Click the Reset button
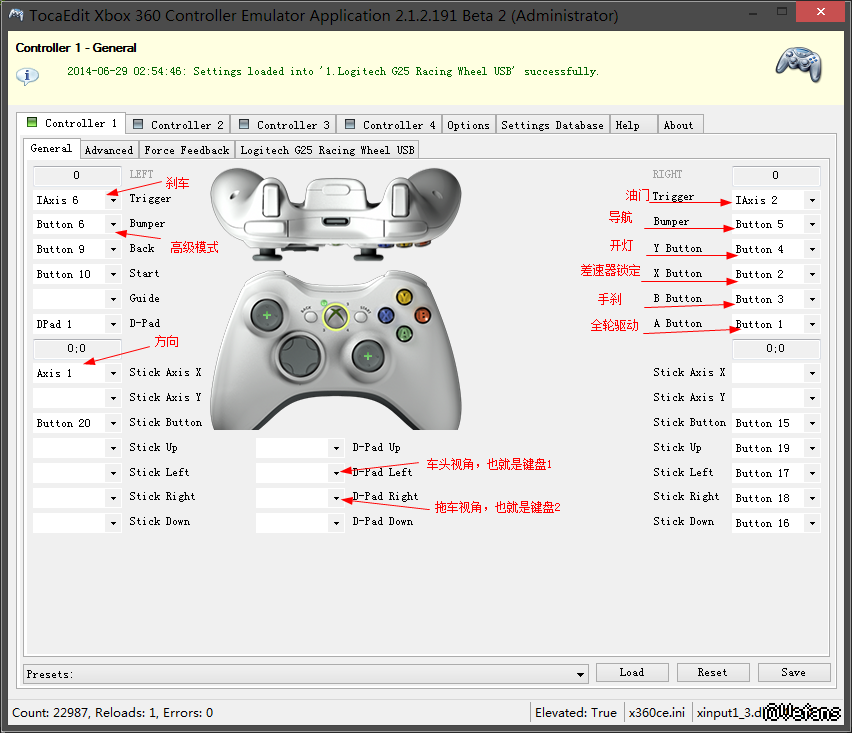 coord(713,672)
